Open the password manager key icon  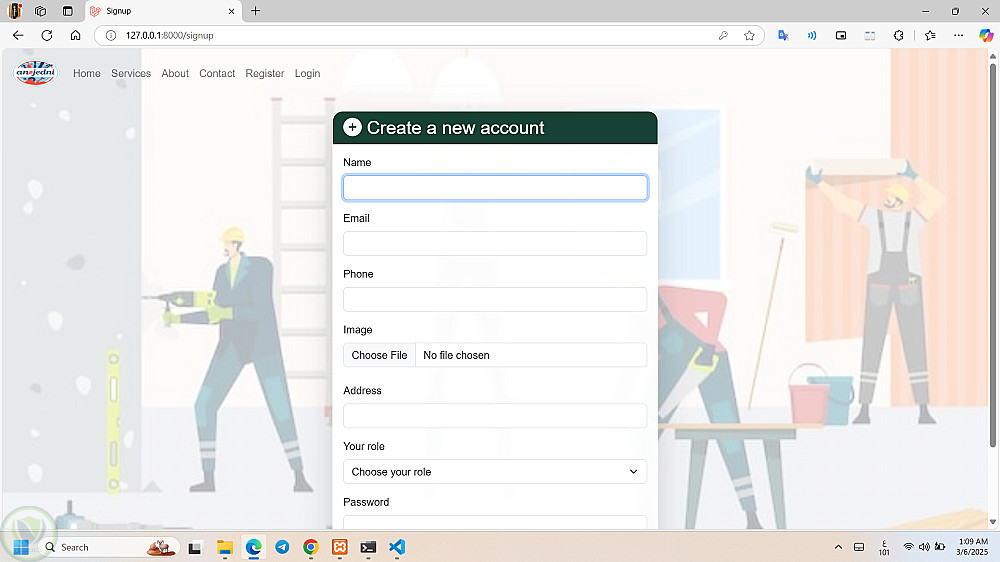[x=723, y=36]
